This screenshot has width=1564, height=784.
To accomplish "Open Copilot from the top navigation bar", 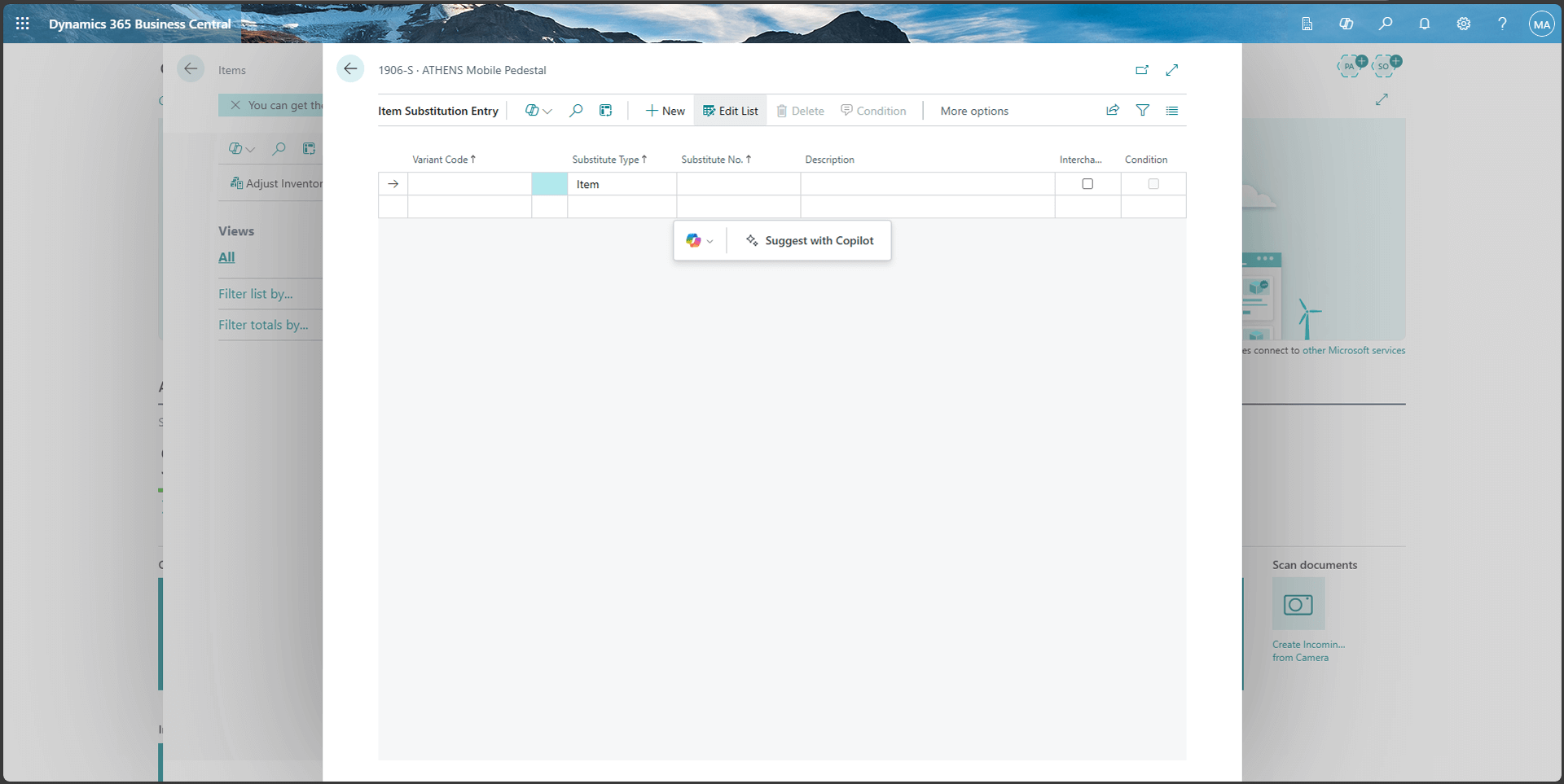I will [1347, 24].
